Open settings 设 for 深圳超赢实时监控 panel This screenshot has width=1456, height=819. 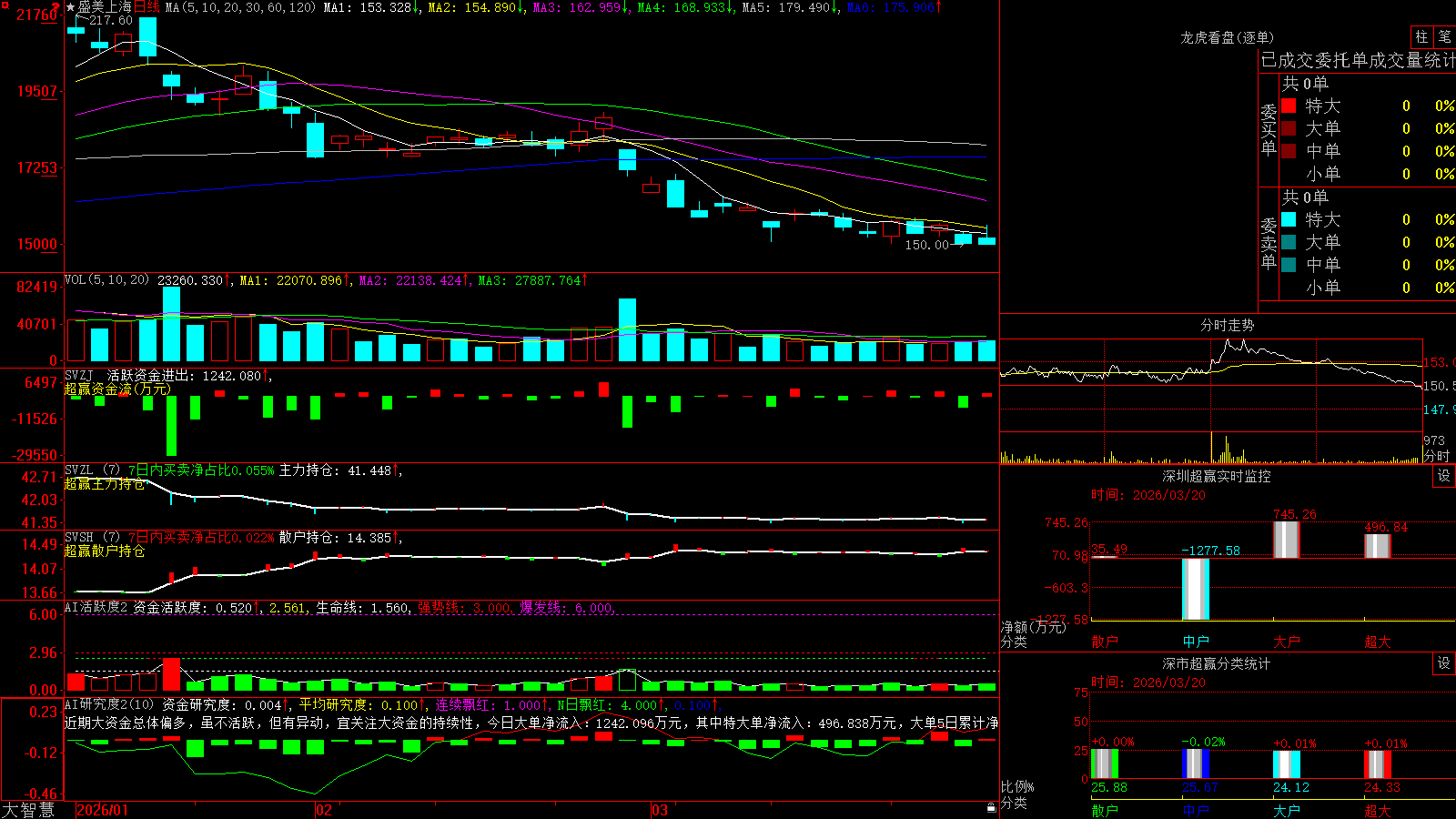pos(1444,476)
